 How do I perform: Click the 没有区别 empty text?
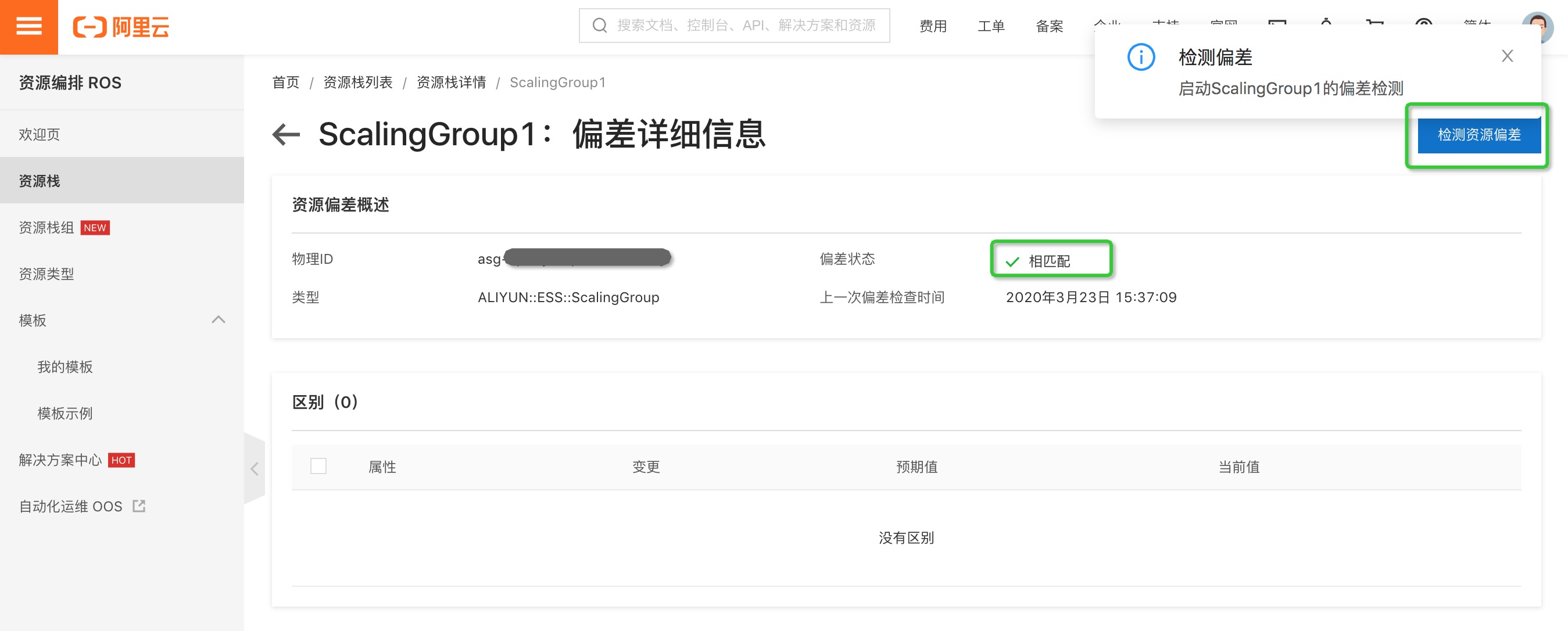[x=907, y=538]
